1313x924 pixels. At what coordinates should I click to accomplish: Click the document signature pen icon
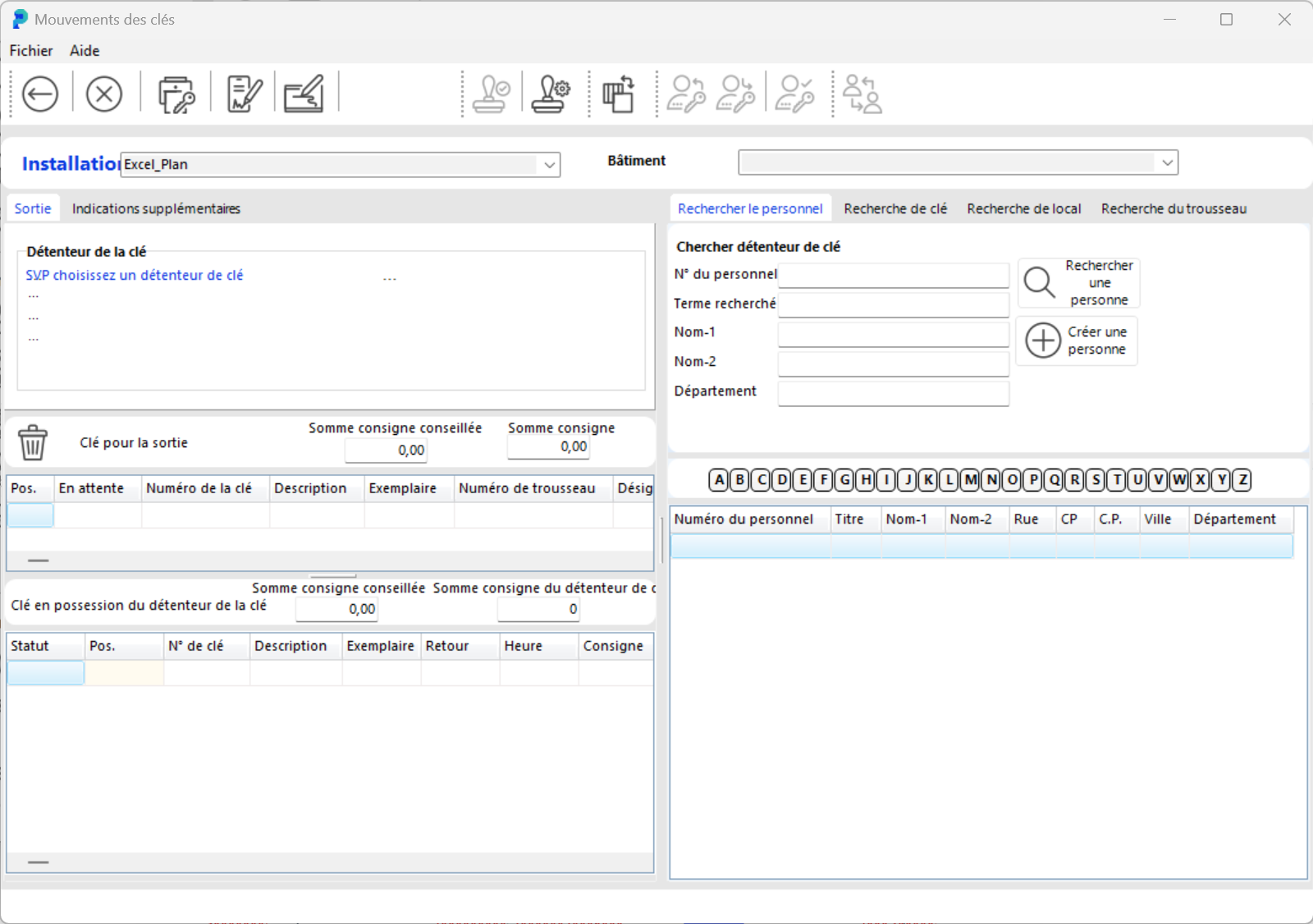tap(244, 94)
